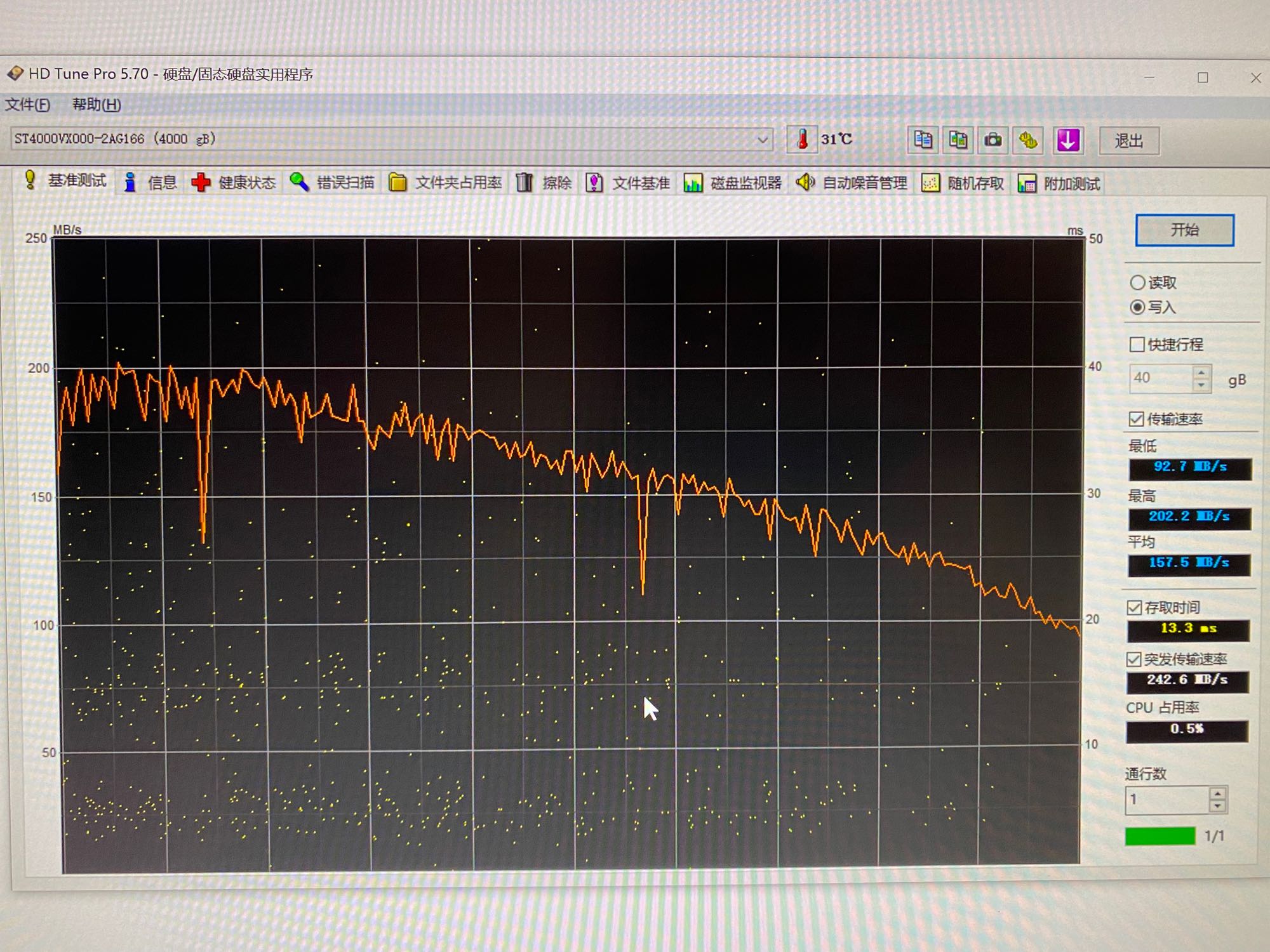
Task: Click the 附加测试 tab icon
Action: click(1027, 184)
